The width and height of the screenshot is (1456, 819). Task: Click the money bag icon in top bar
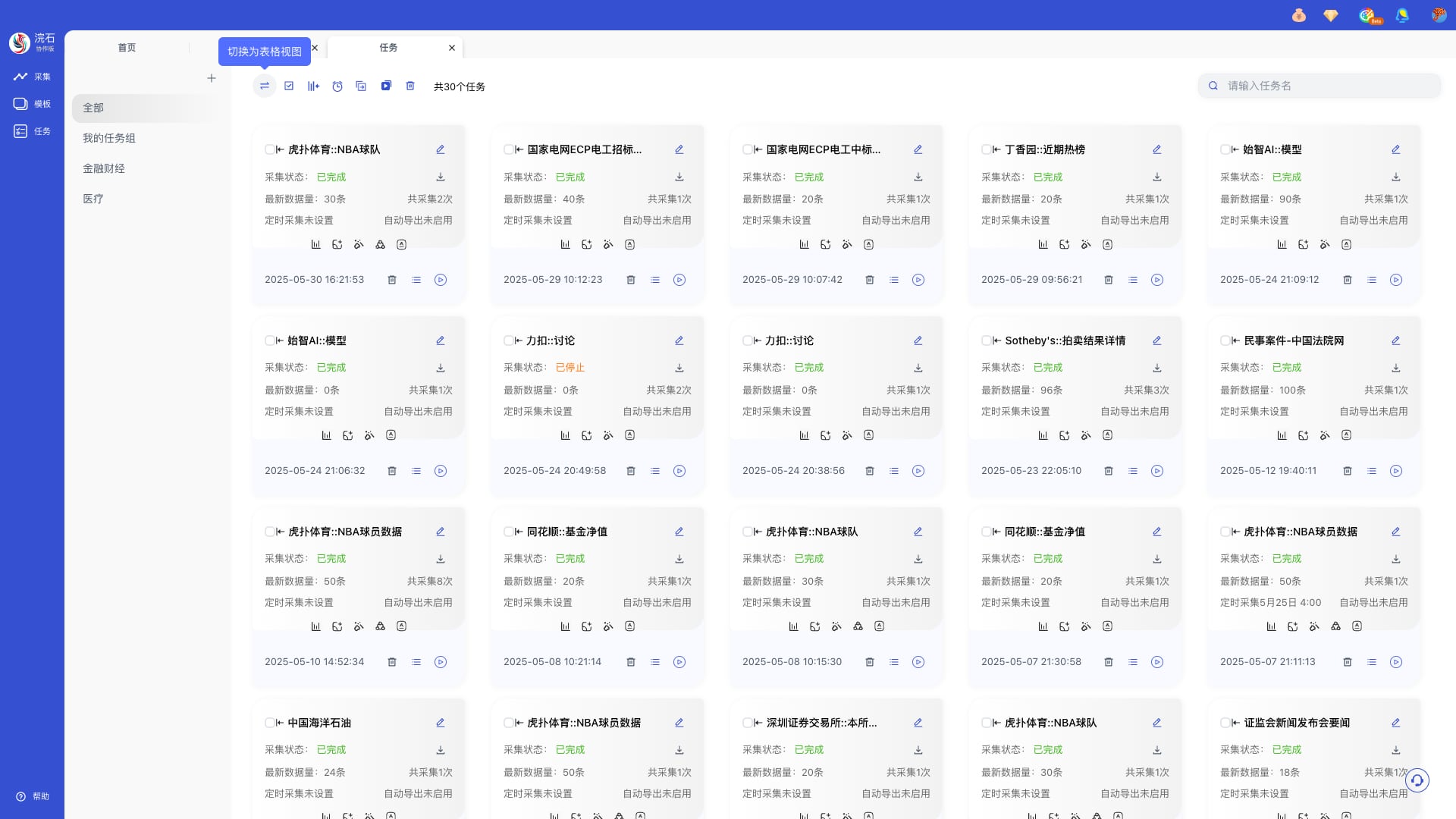pos(1299,15)
